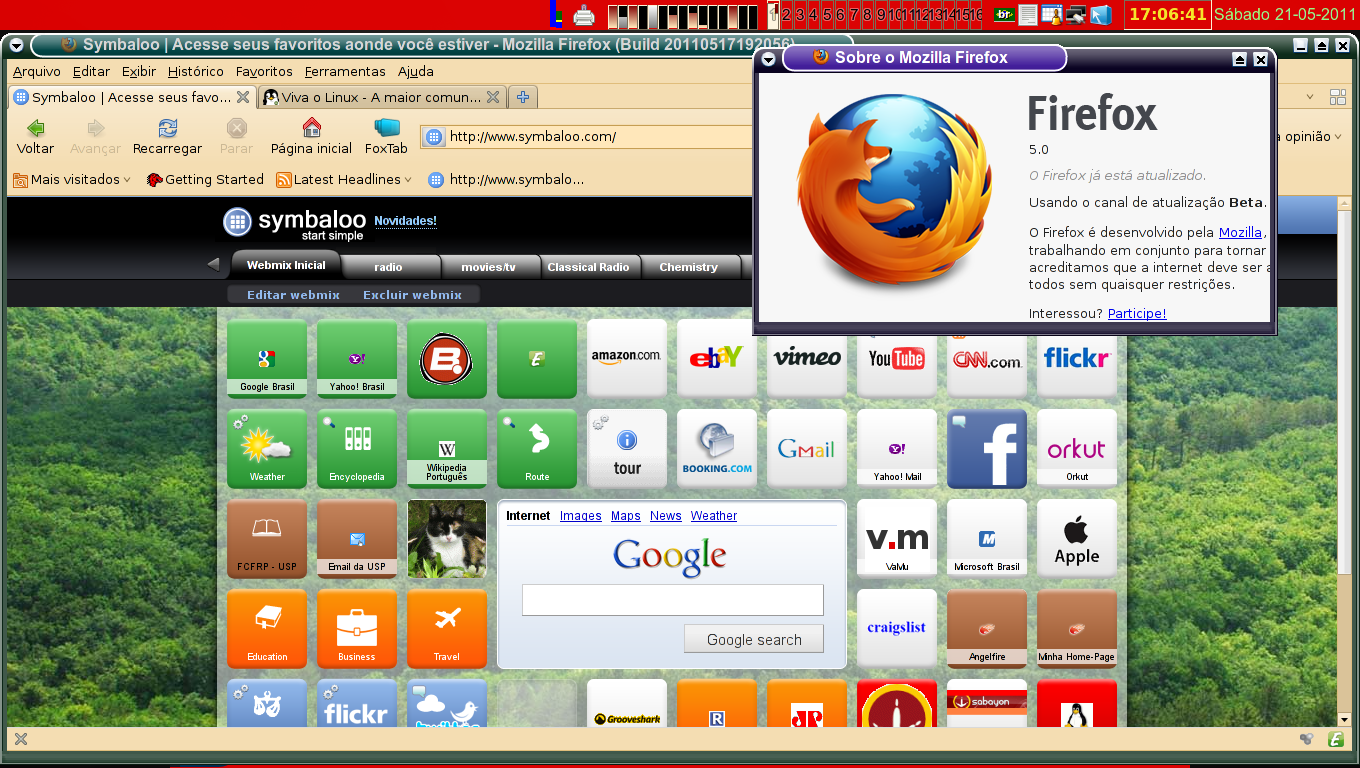Image resolution: width=1360 pixels, height=768 pixels.
Task: Follow the Participe! link
Action: (1137, 313)
